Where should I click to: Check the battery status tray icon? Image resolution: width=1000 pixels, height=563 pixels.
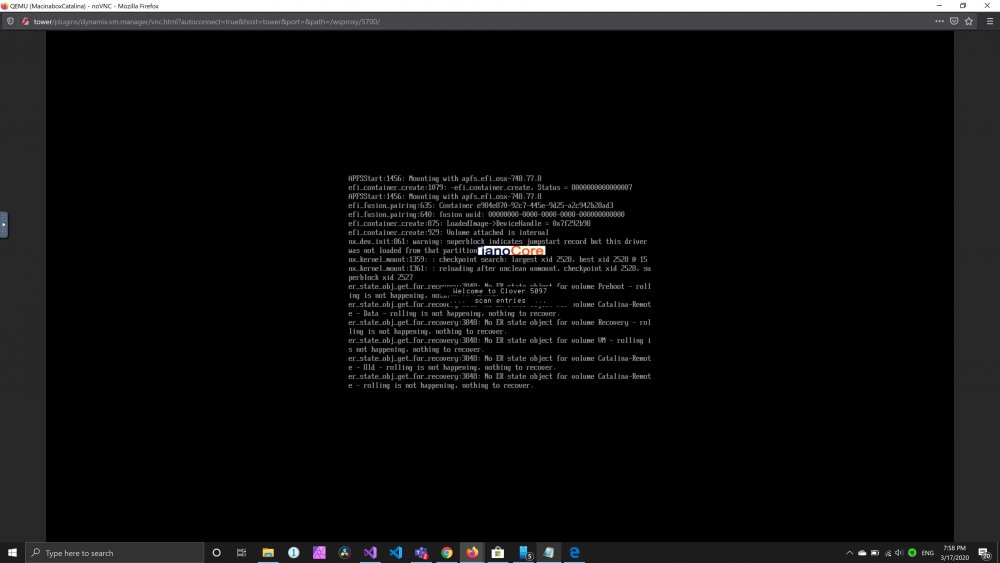[874, 553]
